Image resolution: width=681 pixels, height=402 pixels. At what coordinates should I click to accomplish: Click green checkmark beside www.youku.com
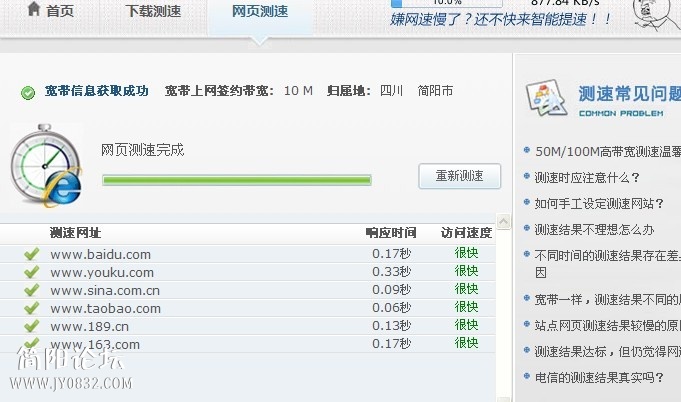(32, 272)
